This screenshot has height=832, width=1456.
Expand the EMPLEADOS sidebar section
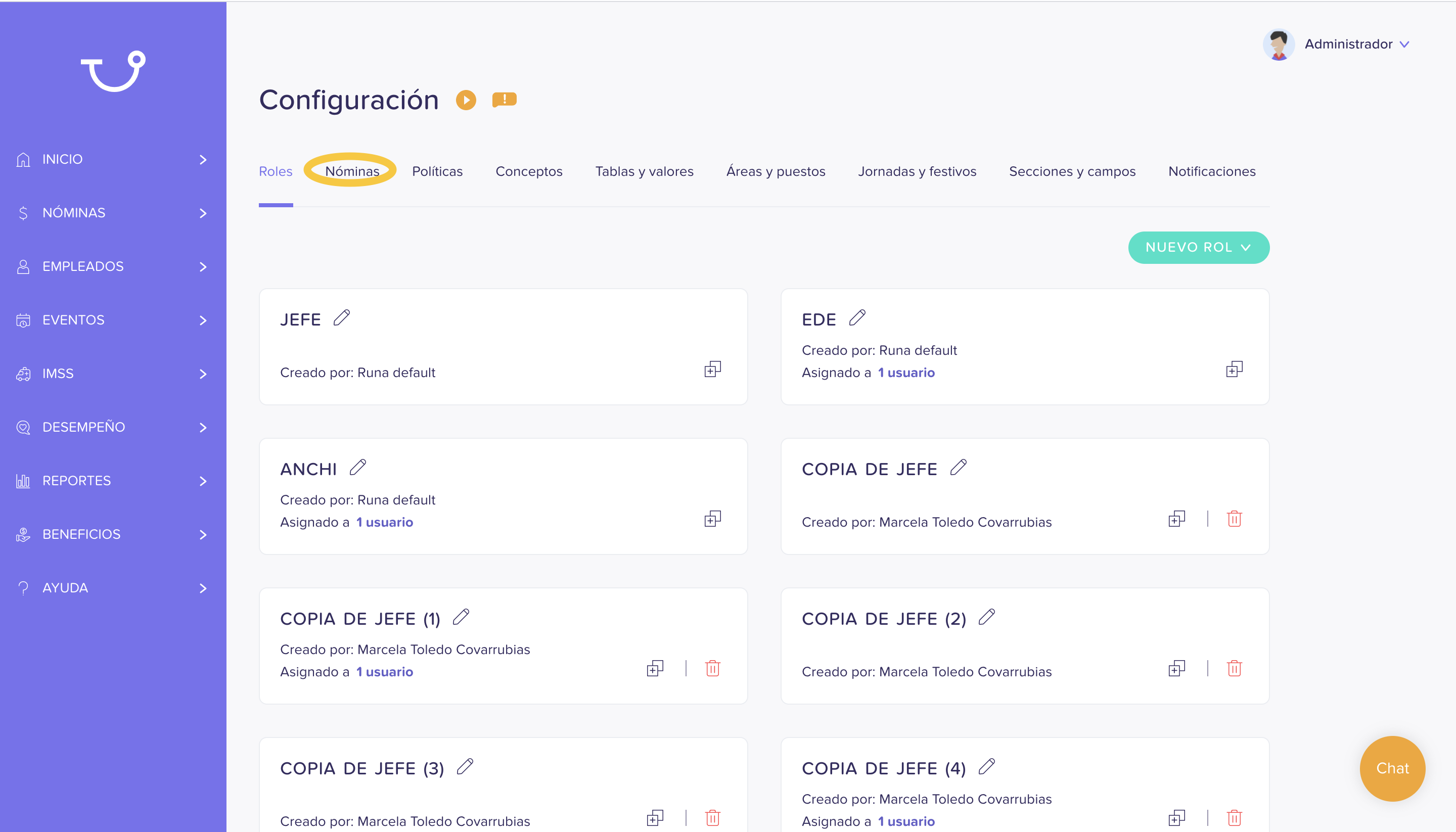[x=113, y=266]
